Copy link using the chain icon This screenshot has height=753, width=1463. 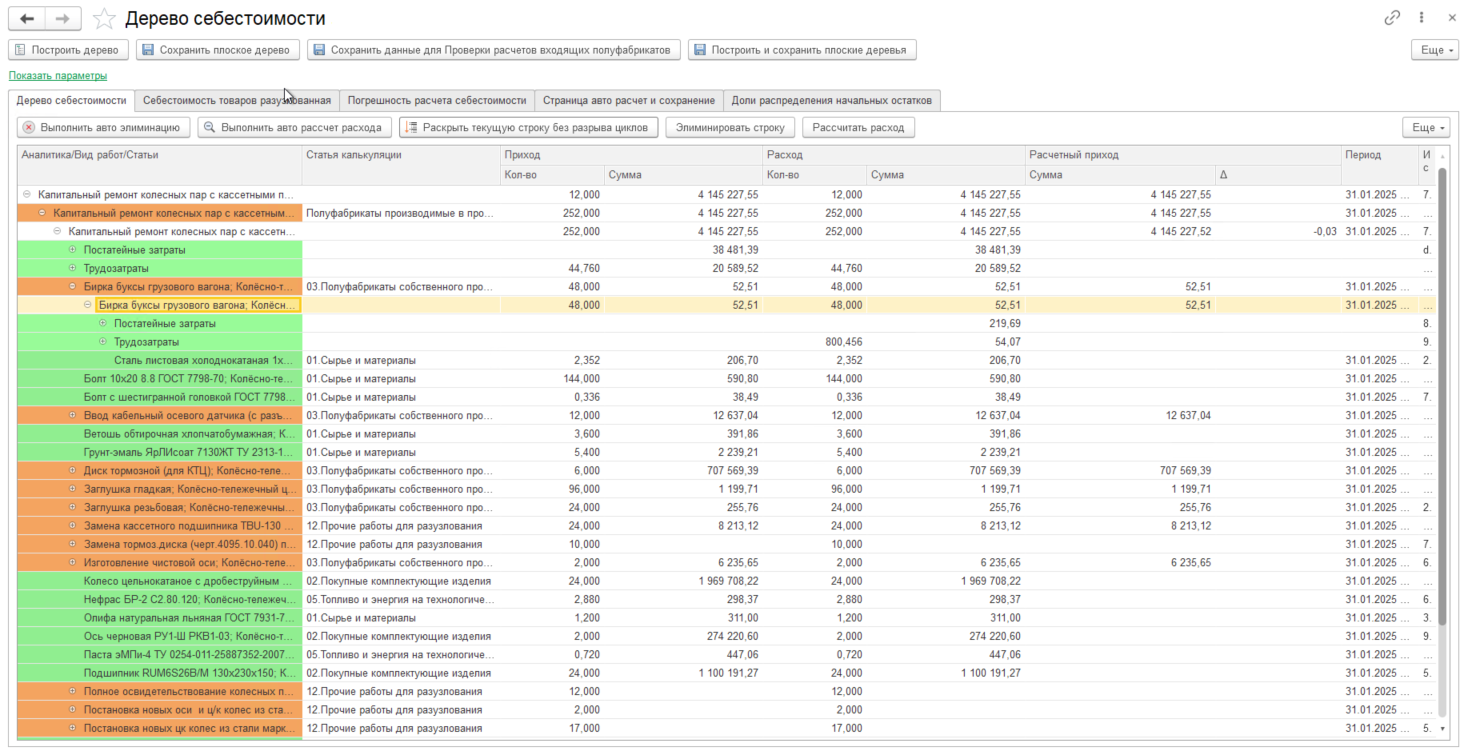click(x=1392, y=18)
